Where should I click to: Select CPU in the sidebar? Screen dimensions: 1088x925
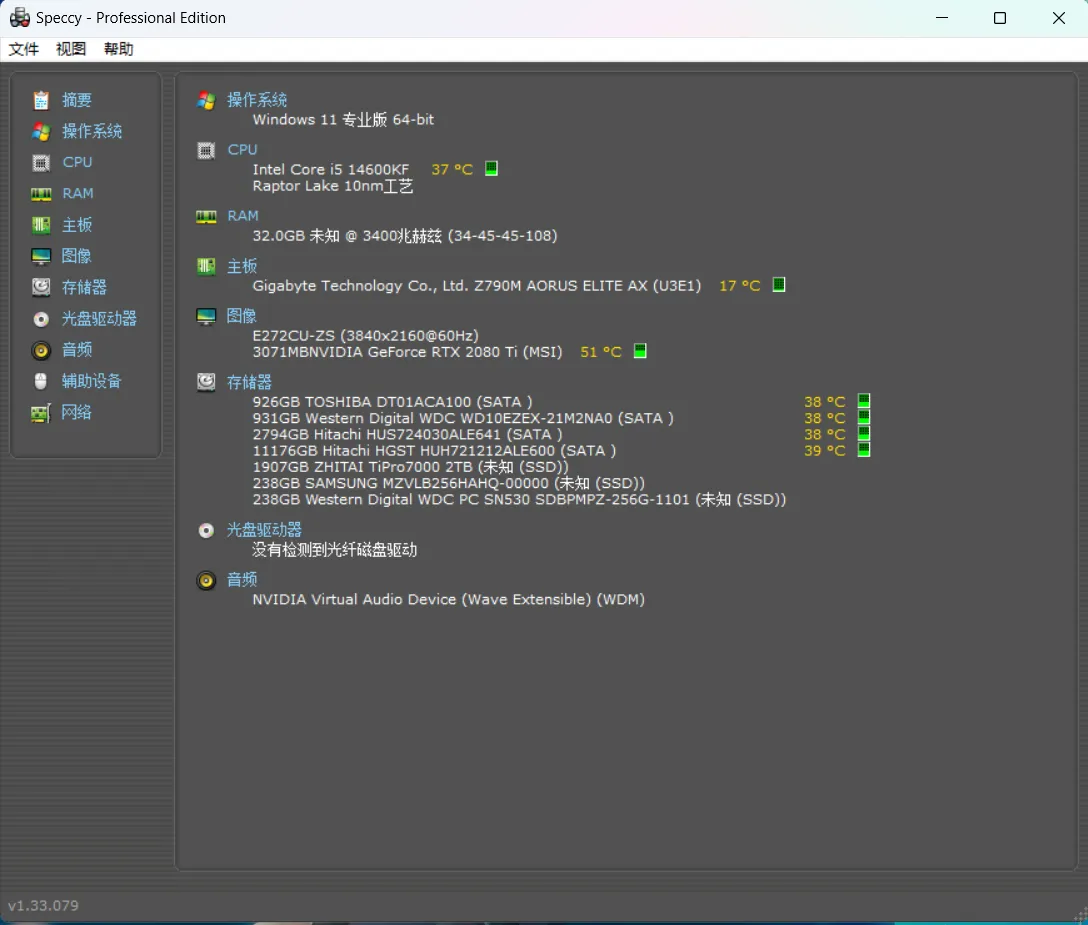(x=77, y=162)
